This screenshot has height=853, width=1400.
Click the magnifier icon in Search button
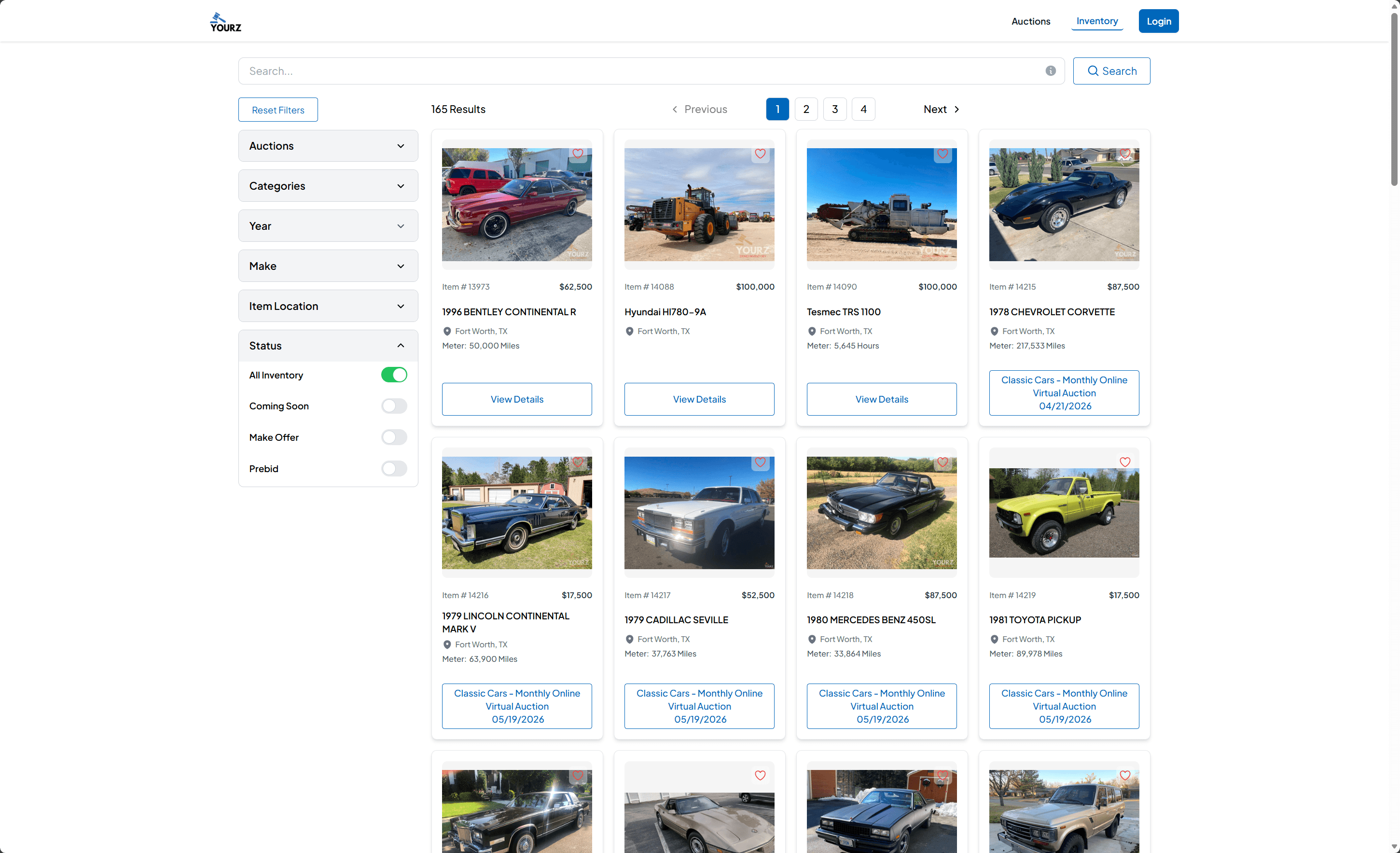1092,71
